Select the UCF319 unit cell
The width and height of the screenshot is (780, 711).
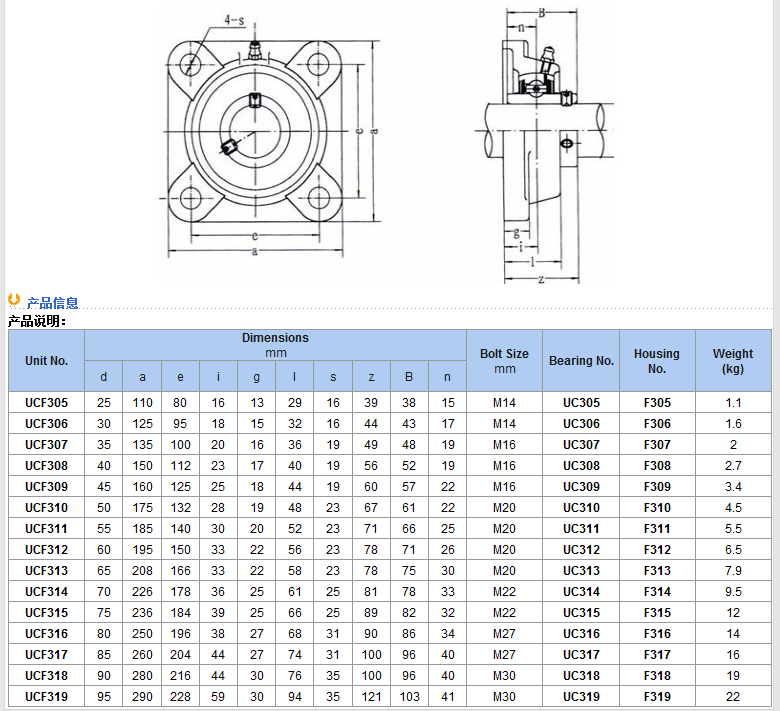46,697
